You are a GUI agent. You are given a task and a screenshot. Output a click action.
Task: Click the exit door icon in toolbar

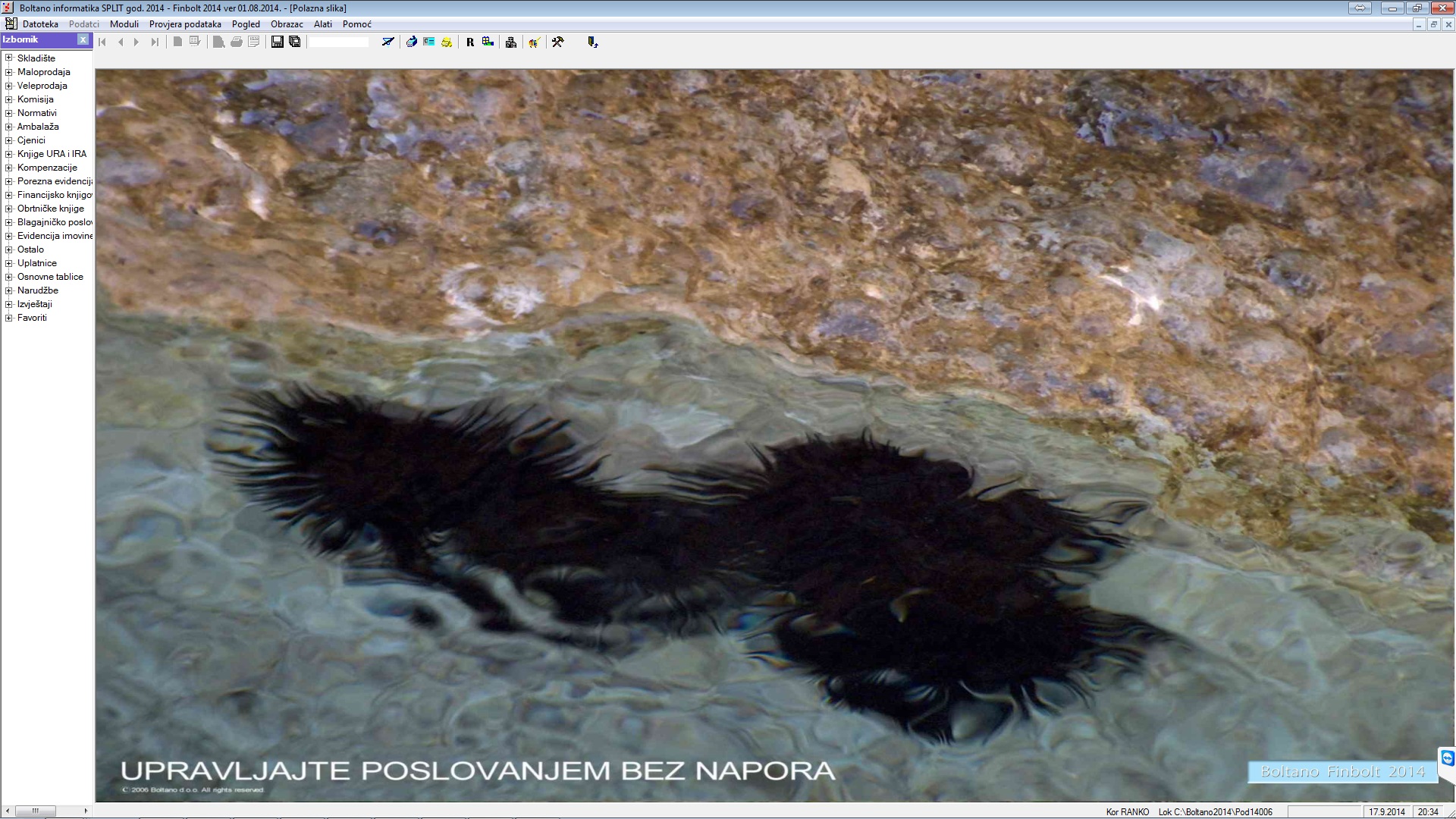[x=592, y=42]
